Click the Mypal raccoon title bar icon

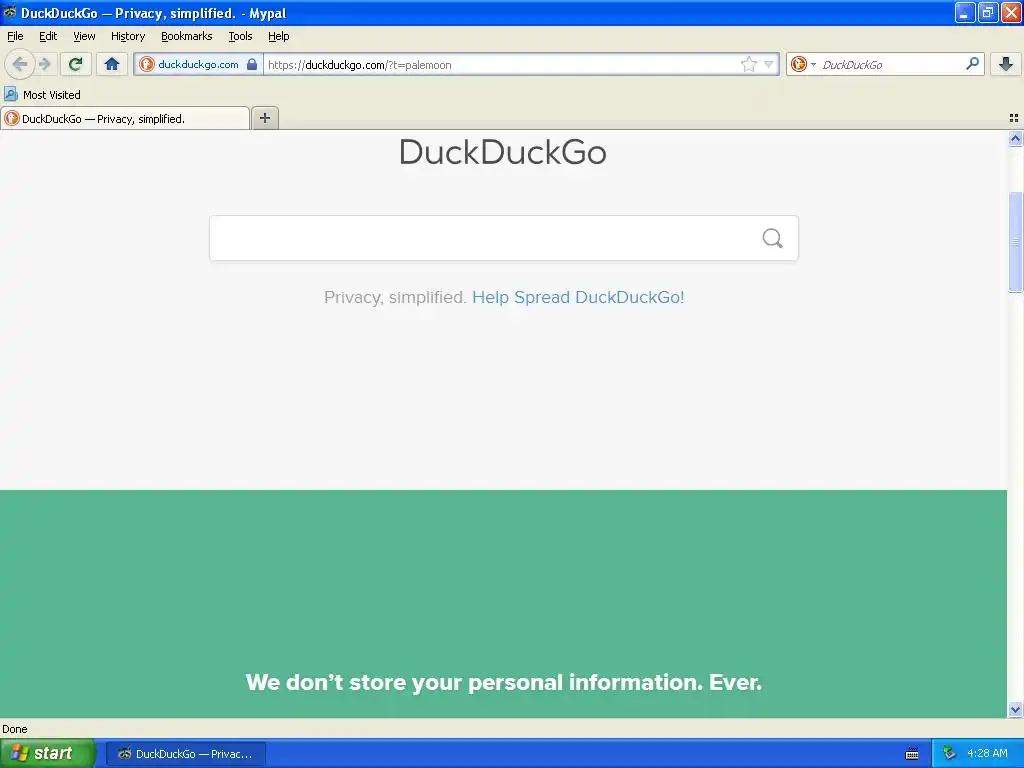pos(10,12)
